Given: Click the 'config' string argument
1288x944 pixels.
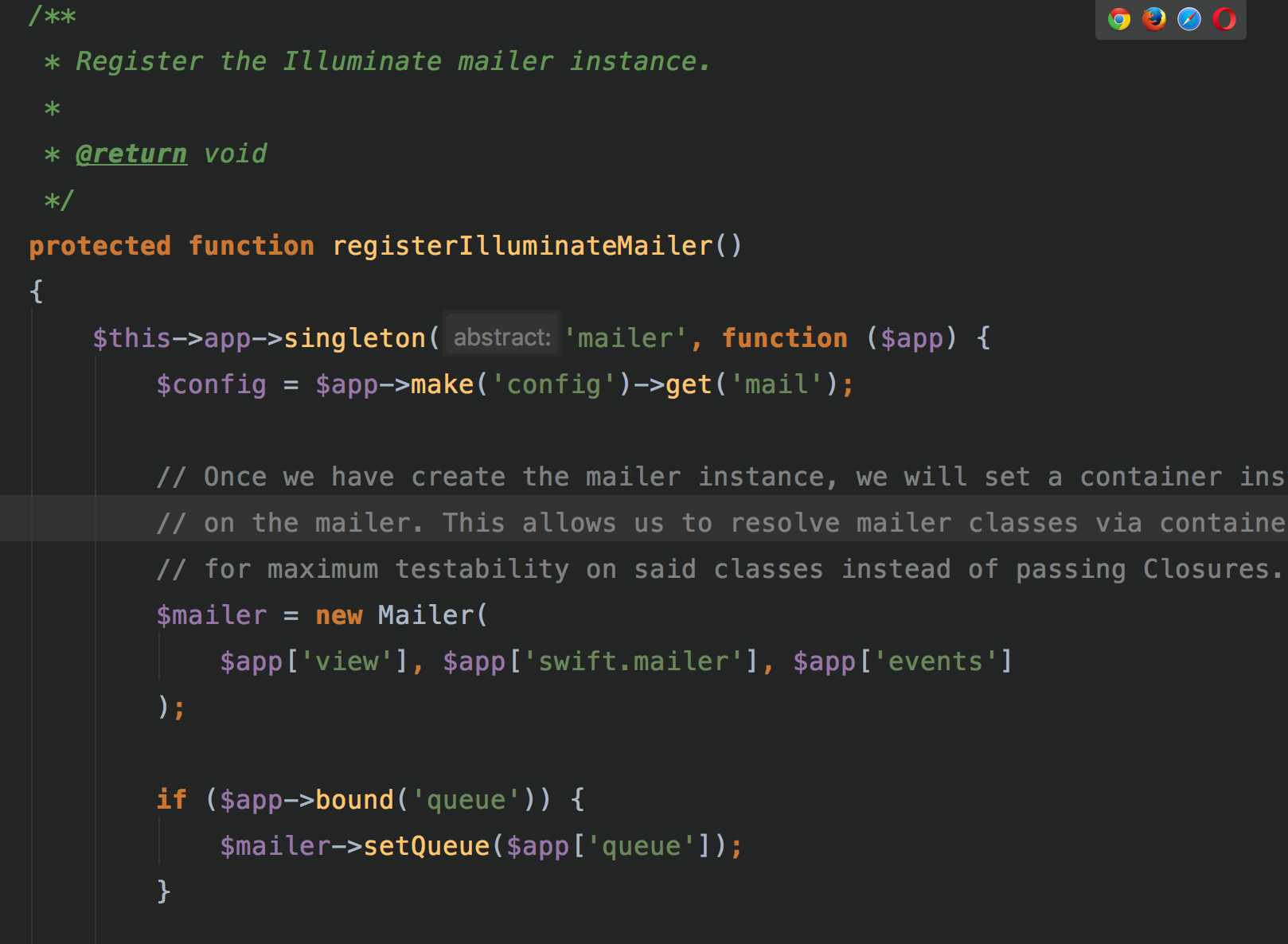Looking at the screenshot, I should [553, 384].
